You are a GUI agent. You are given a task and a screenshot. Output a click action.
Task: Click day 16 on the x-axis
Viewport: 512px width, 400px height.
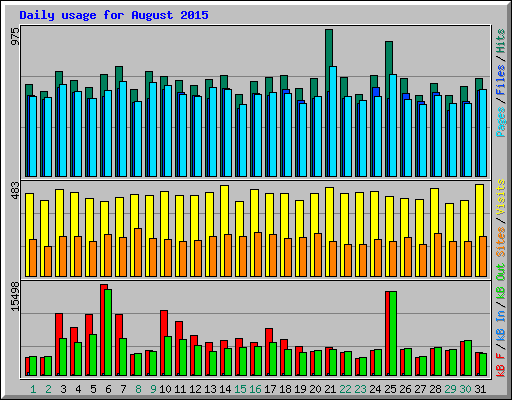(255, 389)
